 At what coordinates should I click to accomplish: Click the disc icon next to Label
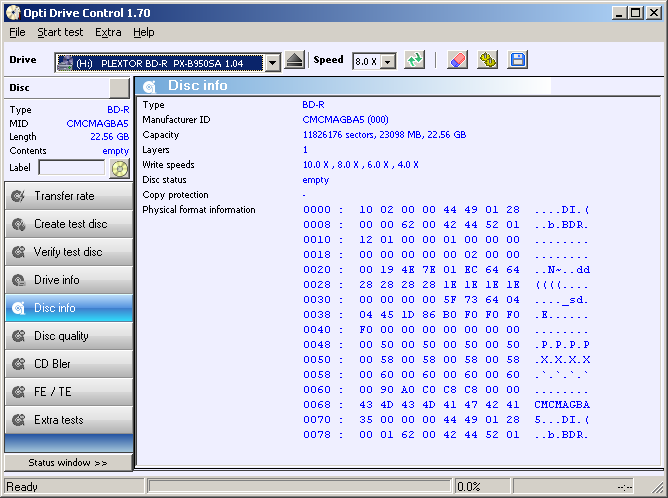click(x=120, y=169)
